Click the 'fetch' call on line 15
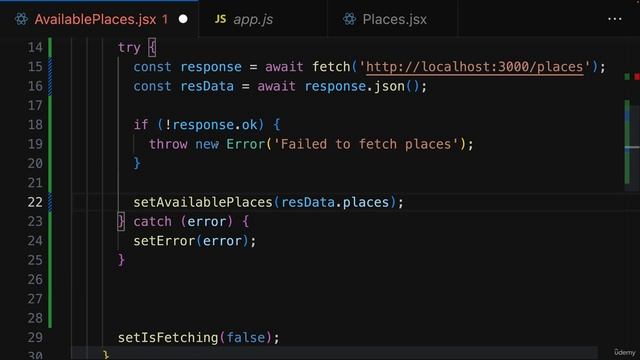Viewport: 640px width, 360px height. tap(331, 67)
